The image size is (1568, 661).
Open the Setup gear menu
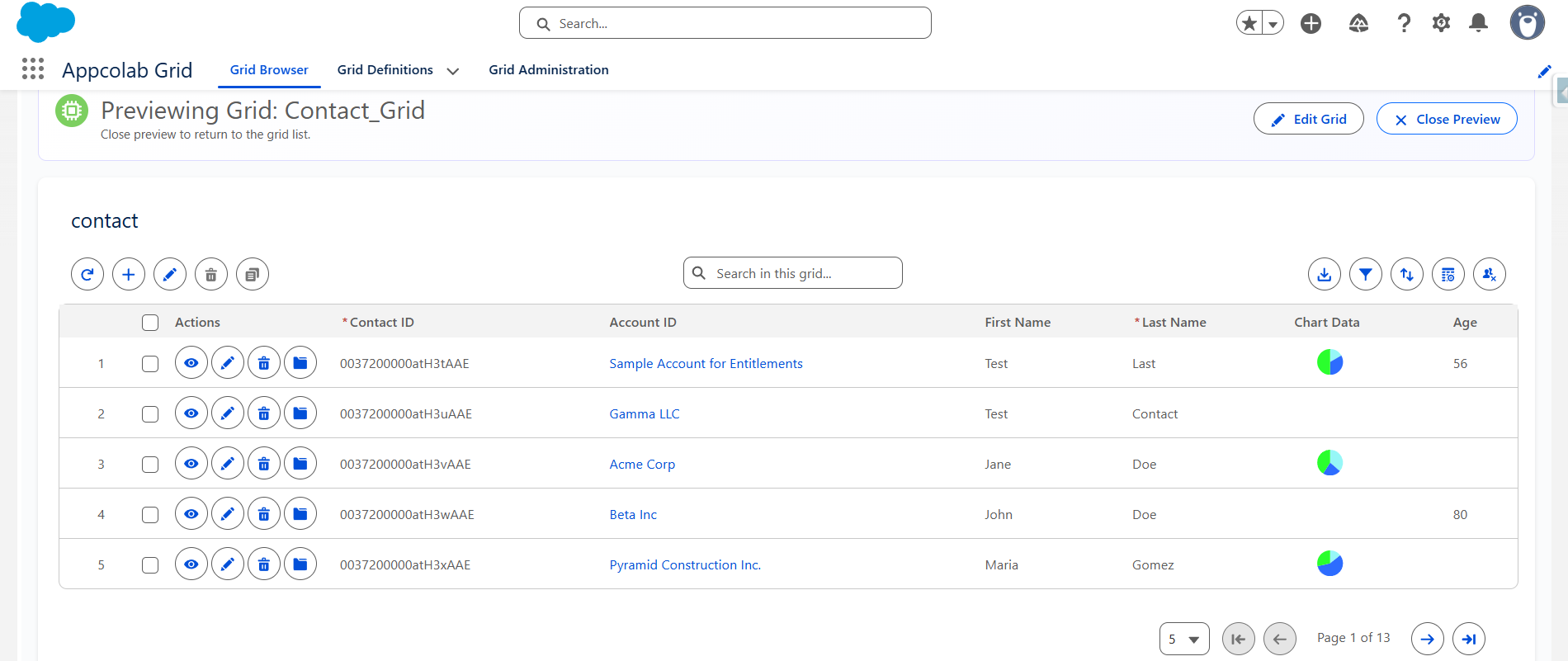pyautogui.click(x=1441, y=23)
